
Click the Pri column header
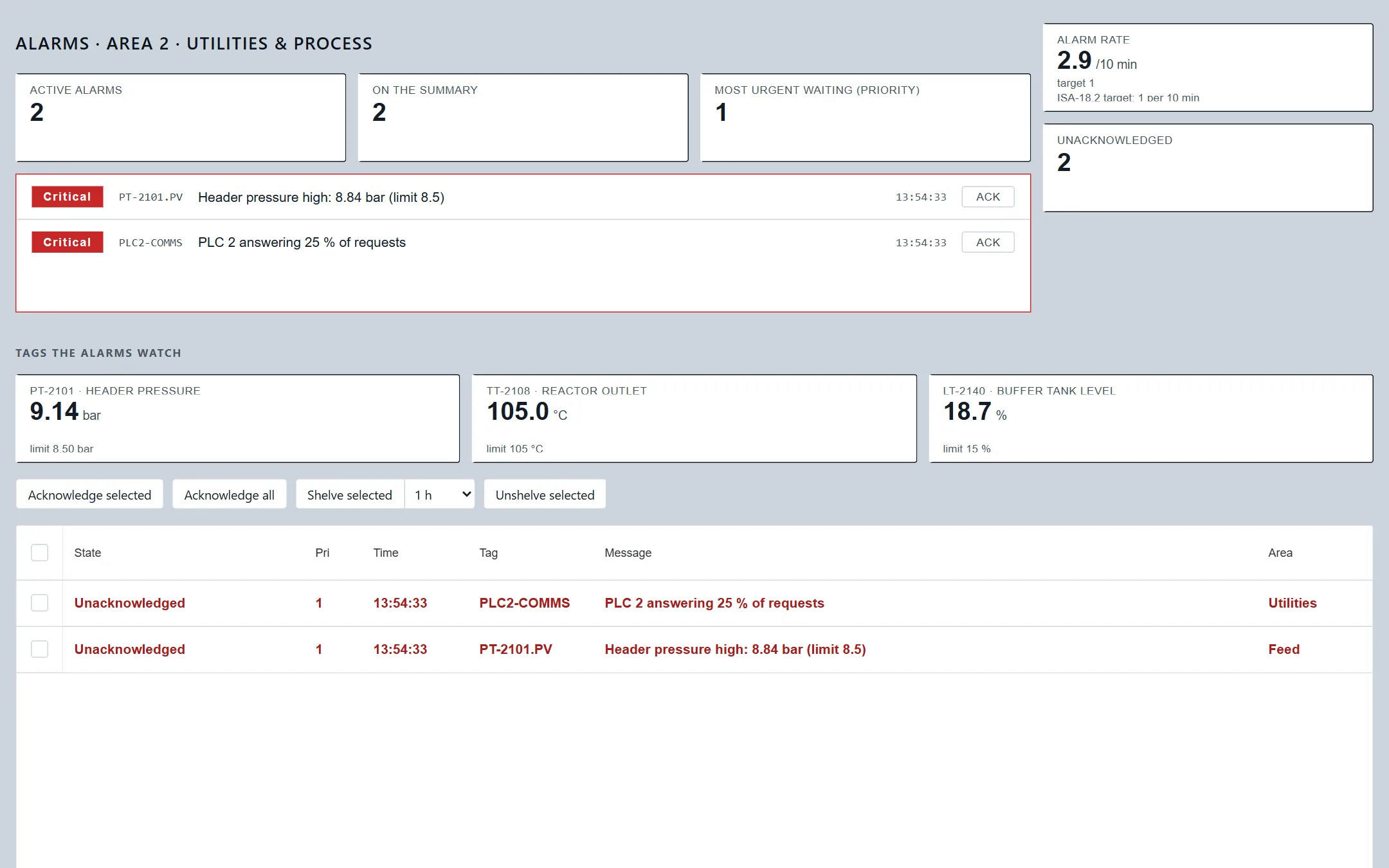point(322,553)
